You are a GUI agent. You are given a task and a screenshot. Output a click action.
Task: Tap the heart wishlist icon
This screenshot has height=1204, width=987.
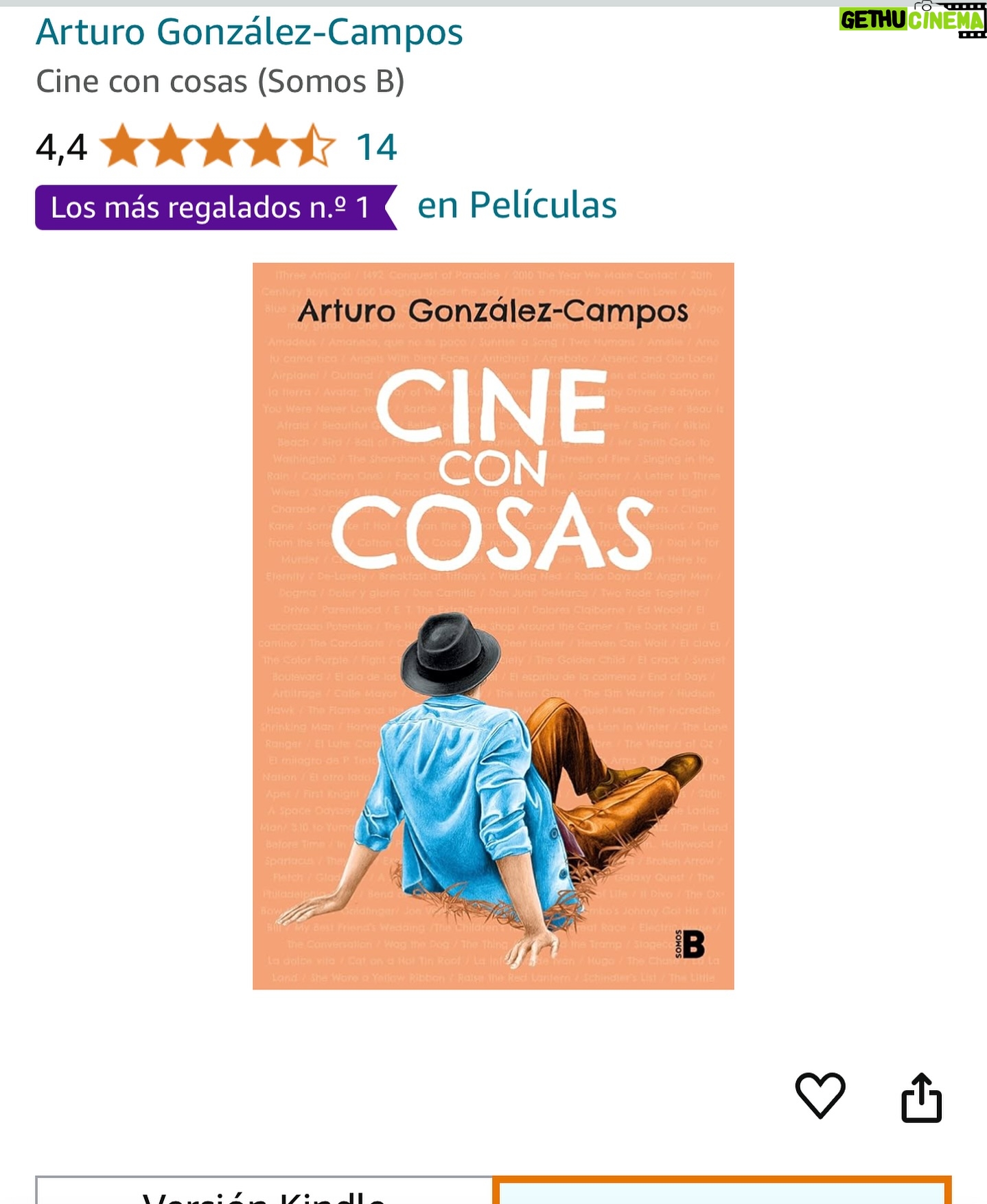tap(820, 1096)
